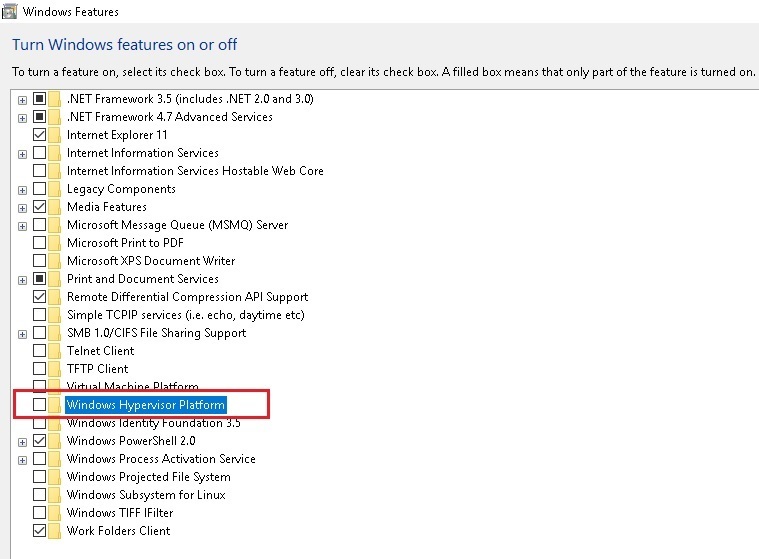Uncheck the Media Features checkbox

(x=40, y=207)
